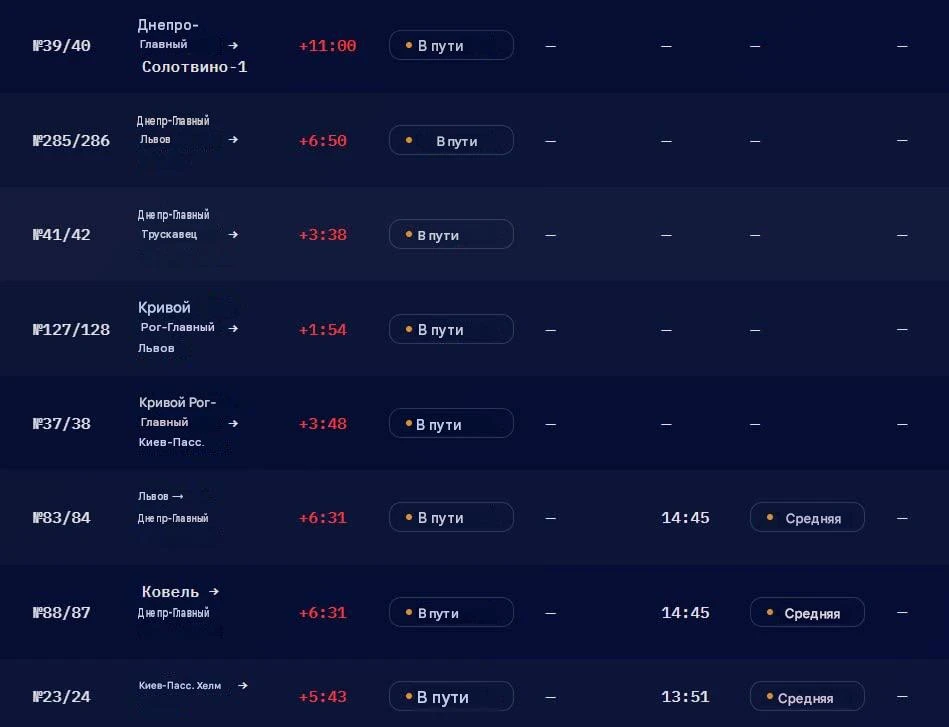Screen dimensions: 949x727
Task: Click the route arrow for train №37/38
Action: 233,423
